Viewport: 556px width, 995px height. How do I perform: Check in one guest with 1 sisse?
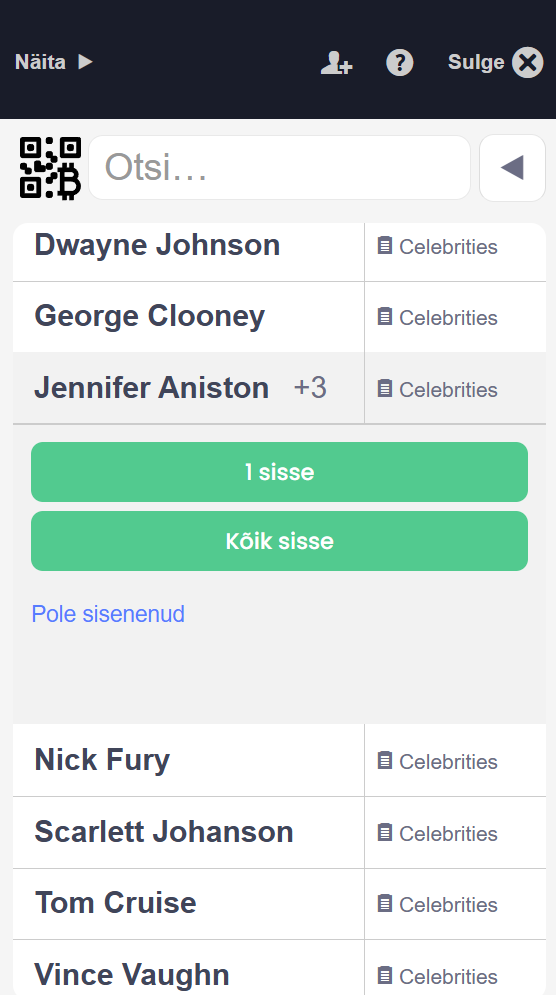pyautogui.click(x=279, y=472)
